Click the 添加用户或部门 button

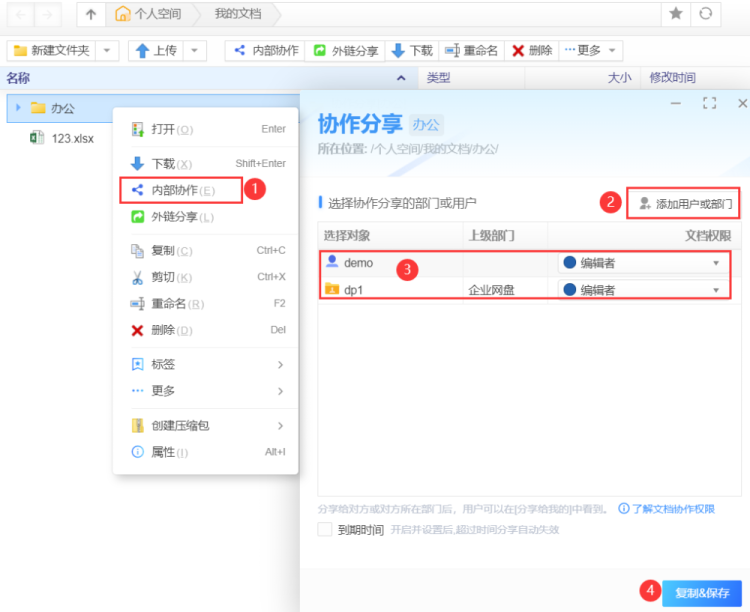(685, 204)
